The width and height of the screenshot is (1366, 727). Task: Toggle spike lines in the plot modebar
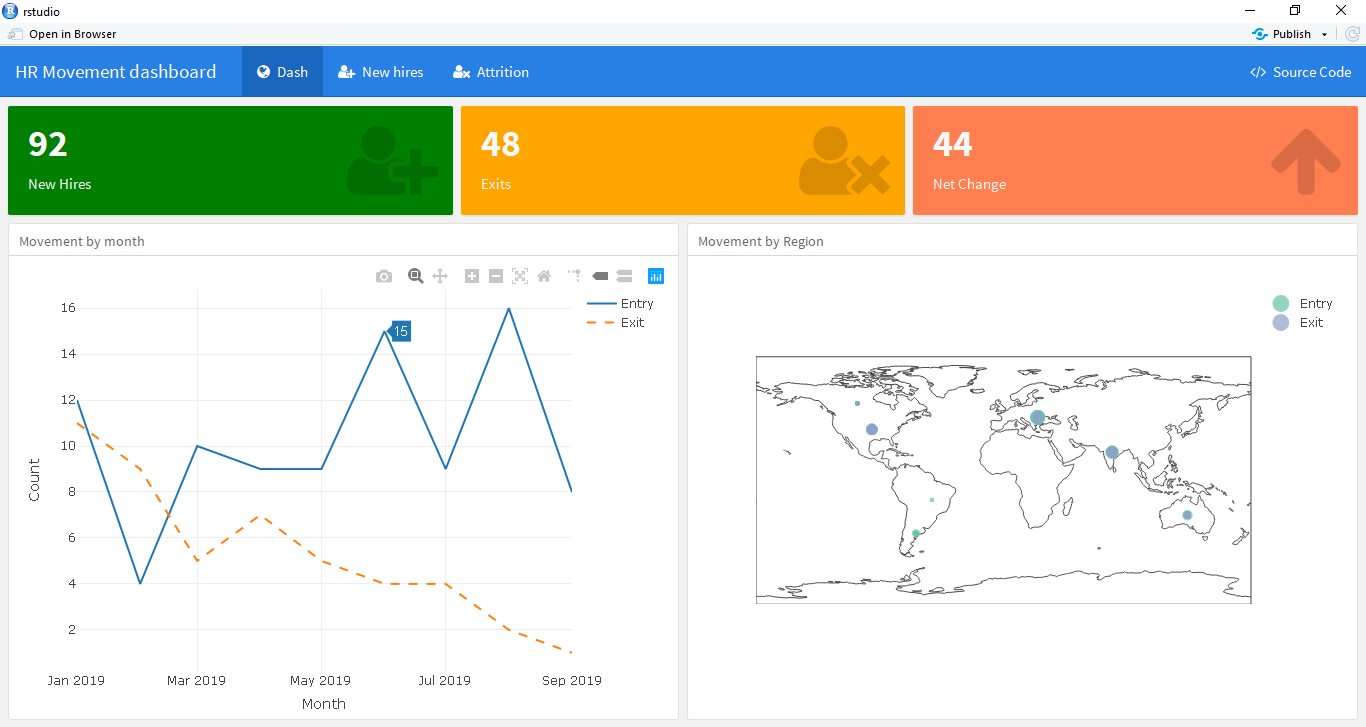(x=574, y=275)
